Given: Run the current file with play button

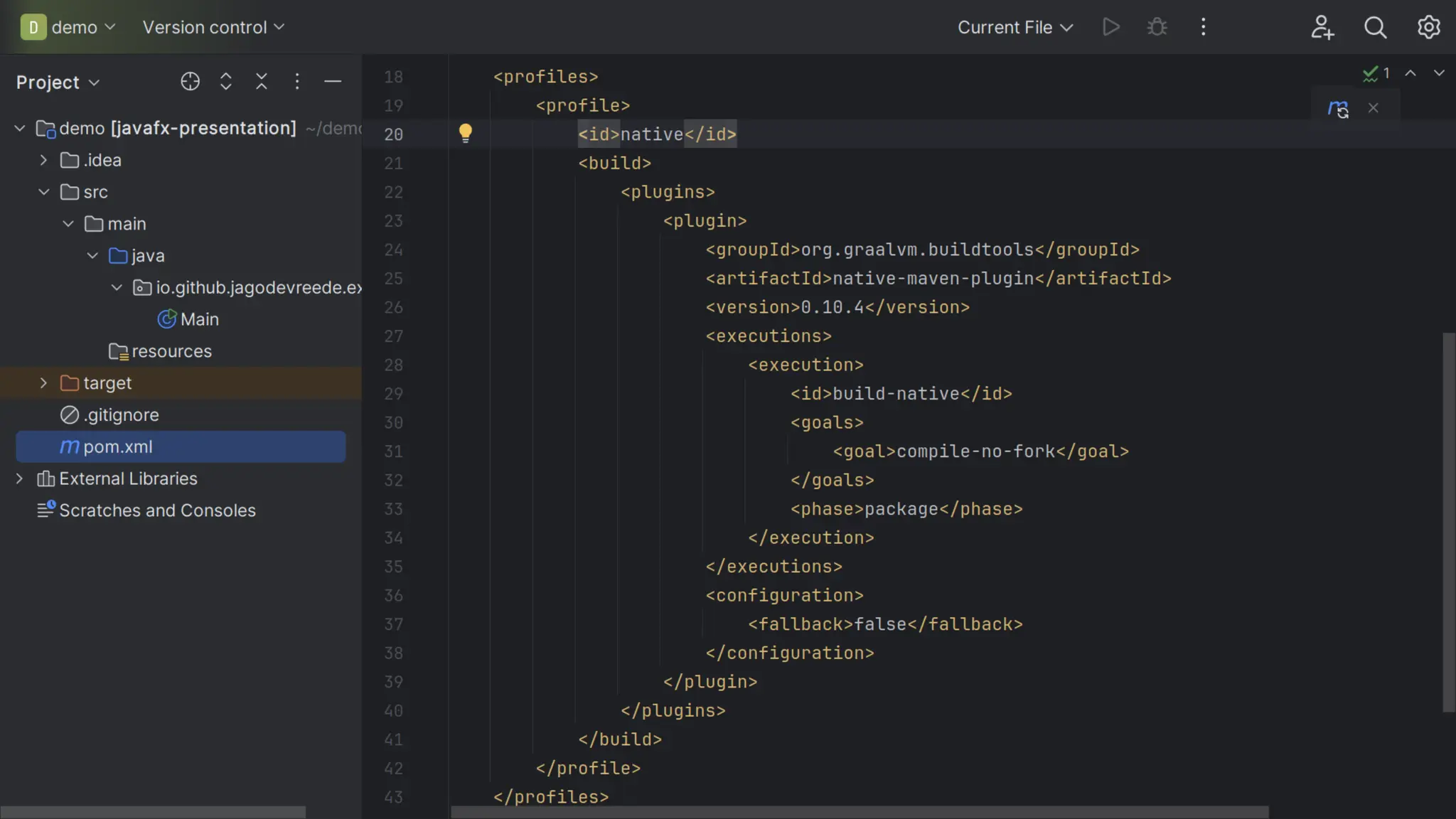Looking at the screenshot, I should 1111,27.
